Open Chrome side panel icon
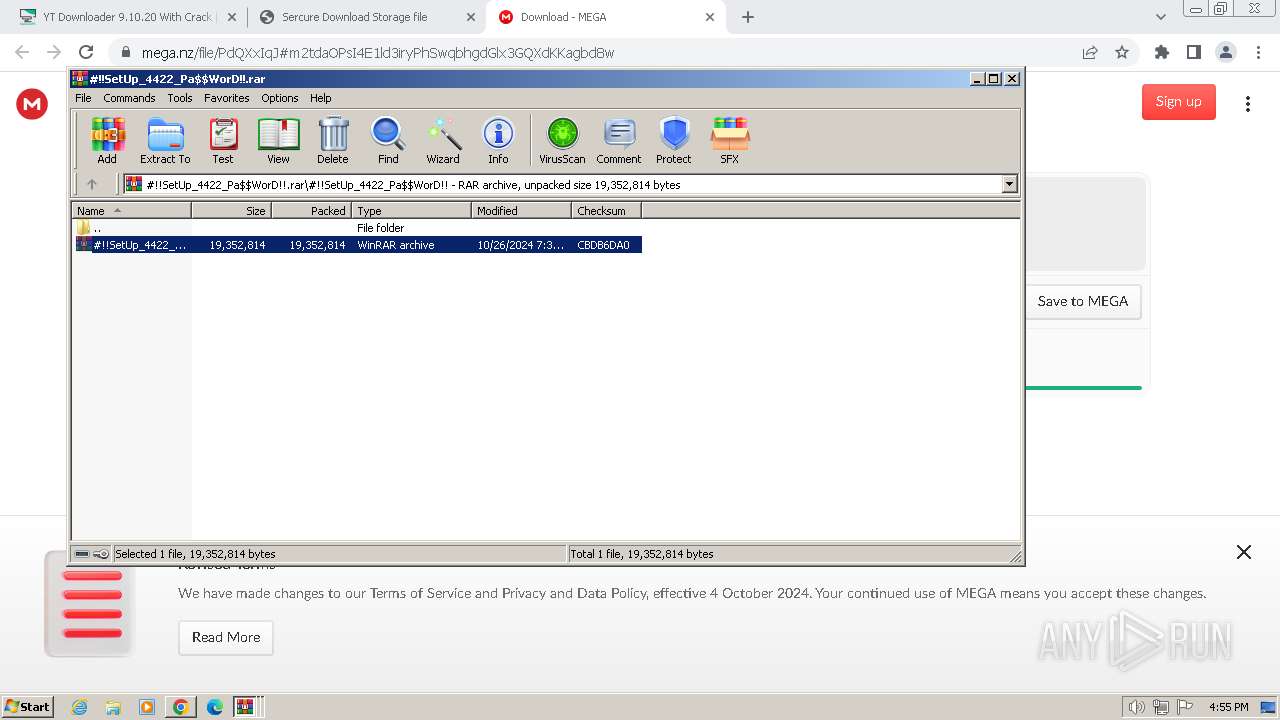Viewport: 1280px width, 720px height. tap(1193, 52)
